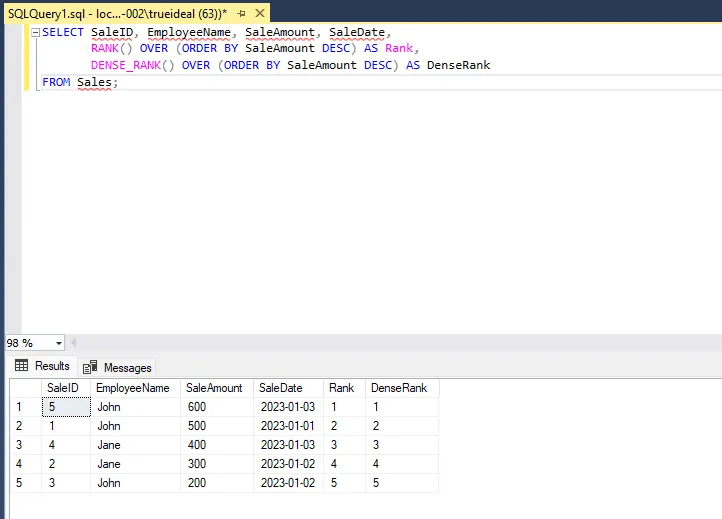Select the SaleDate cell 2023-01-01
This screenshot has height=519, width=722.
[288, 426]
